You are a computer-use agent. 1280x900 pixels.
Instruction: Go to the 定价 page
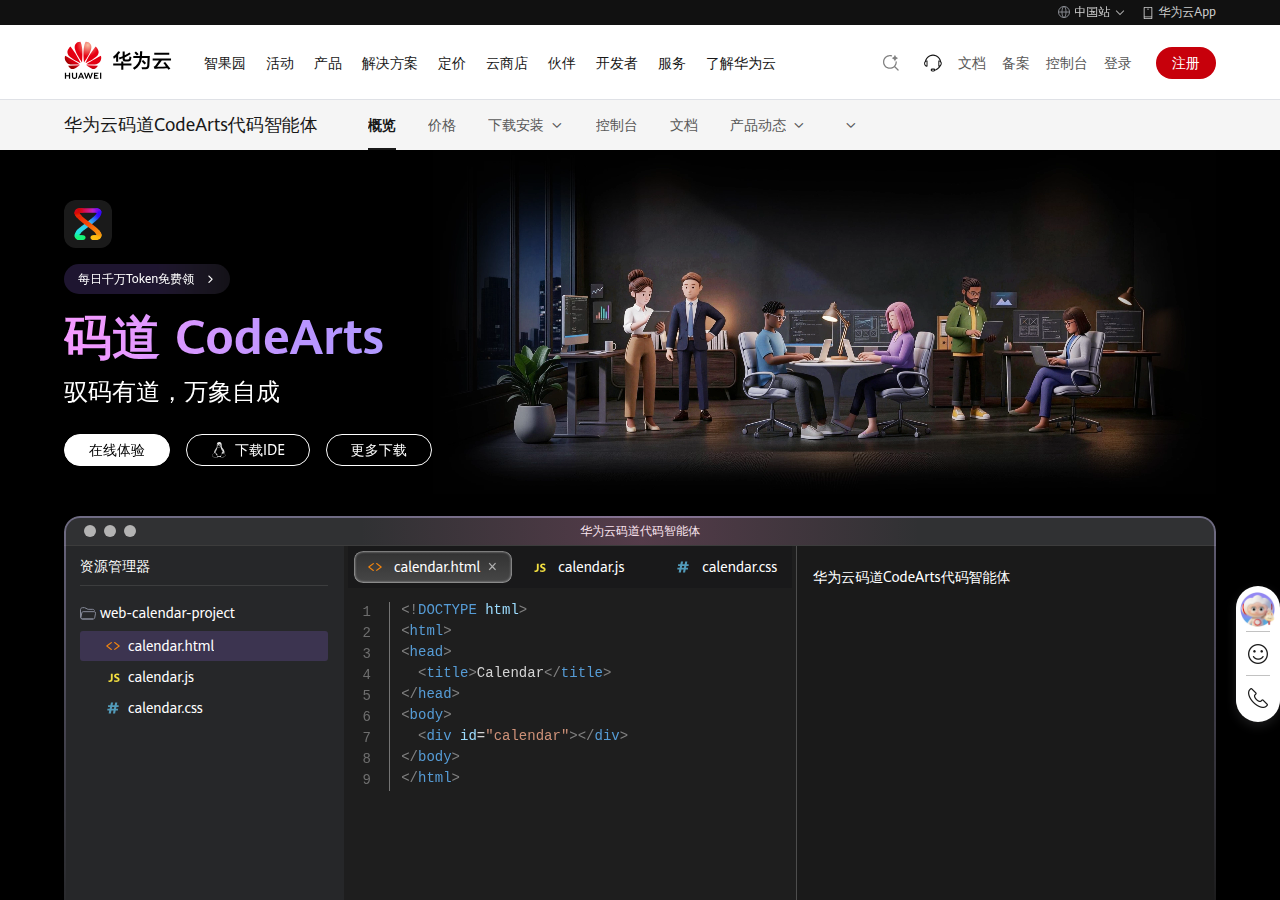(452, 63)
